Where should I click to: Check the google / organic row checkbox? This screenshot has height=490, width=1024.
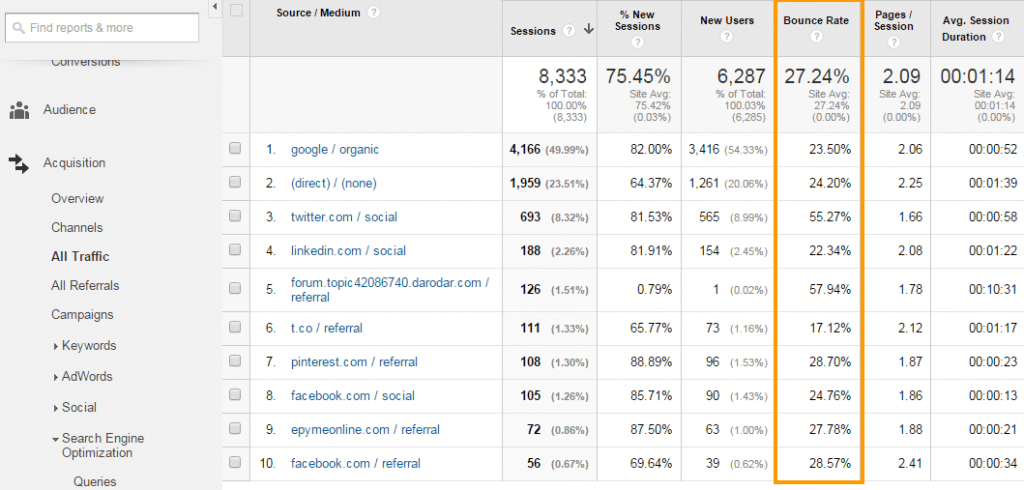point(235,149)
